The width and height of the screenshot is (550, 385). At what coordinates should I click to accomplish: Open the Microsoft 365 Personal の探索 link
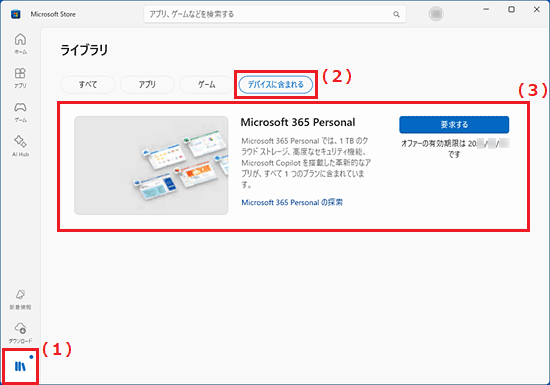pyautogui.click(x=292, y=202)
